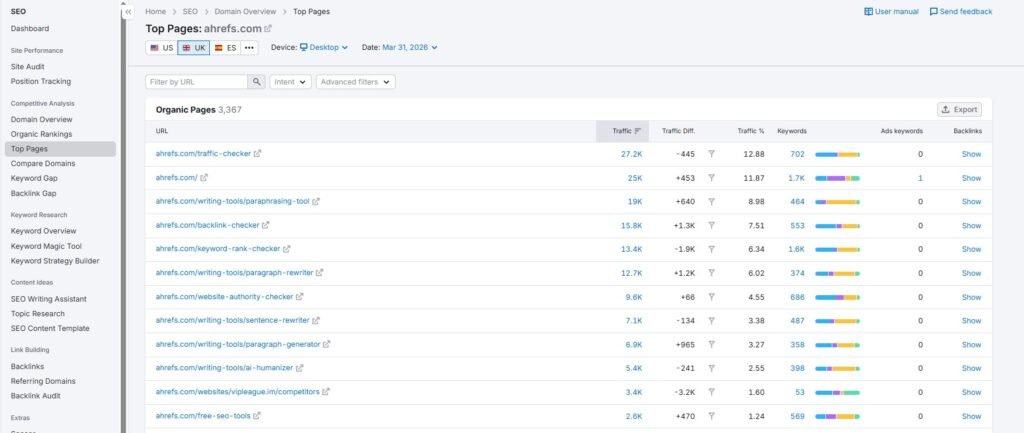Open the external link icon next to ahrefs.com title
The height and width of the screenshot is (433, 1024).
(x=268, y=29)
